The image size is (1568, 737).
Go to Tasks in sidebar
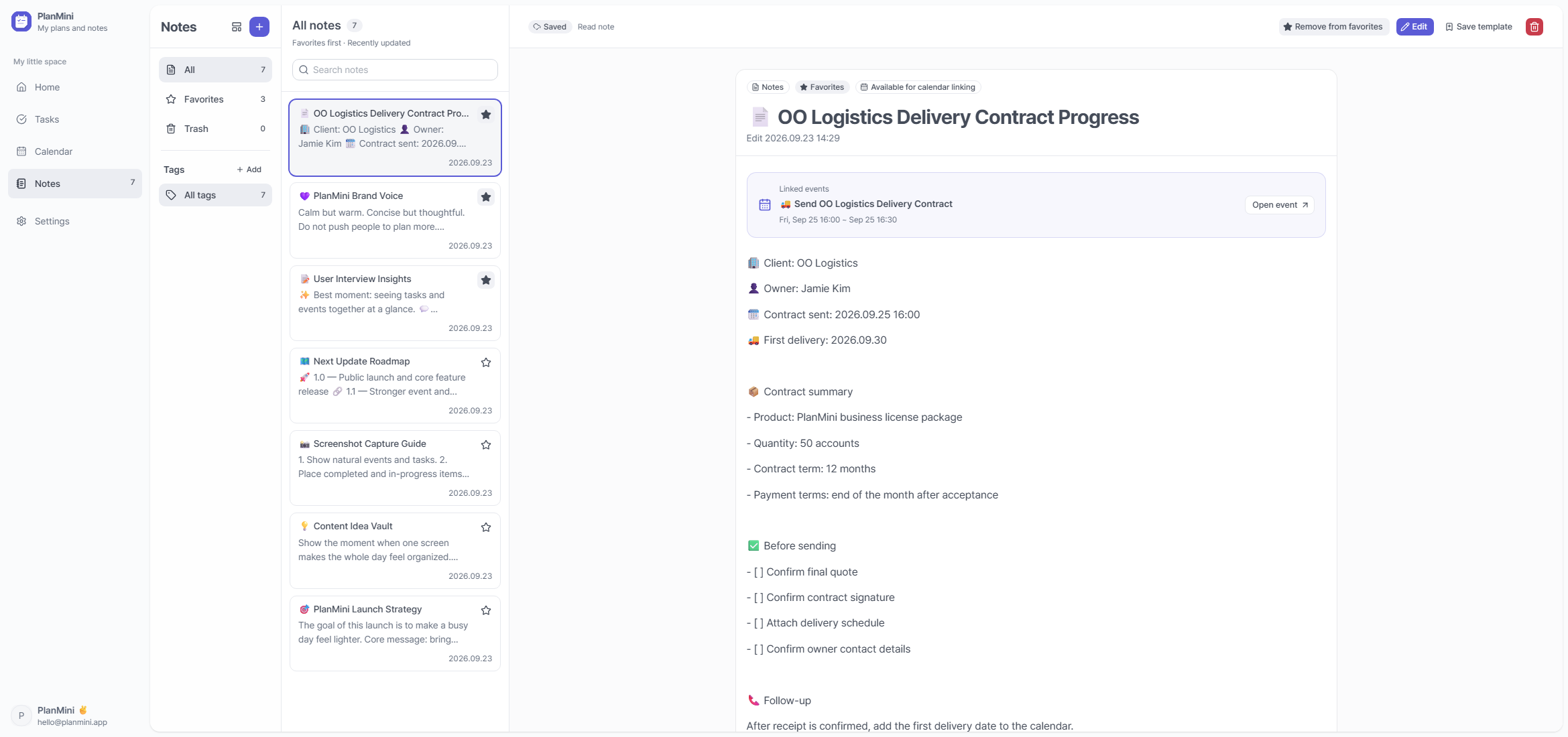coord(75,119)
